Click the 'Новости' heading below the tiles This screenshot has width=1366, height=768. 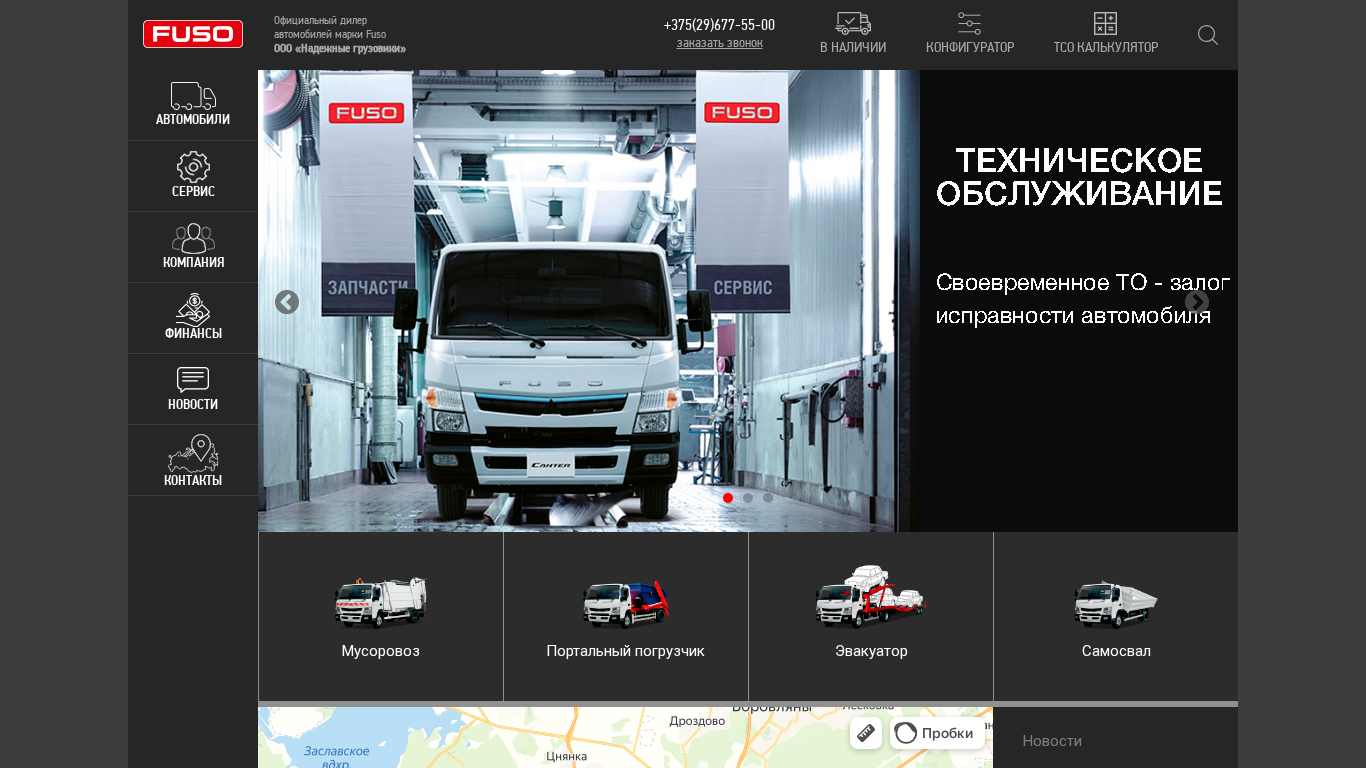point(1052,741)
